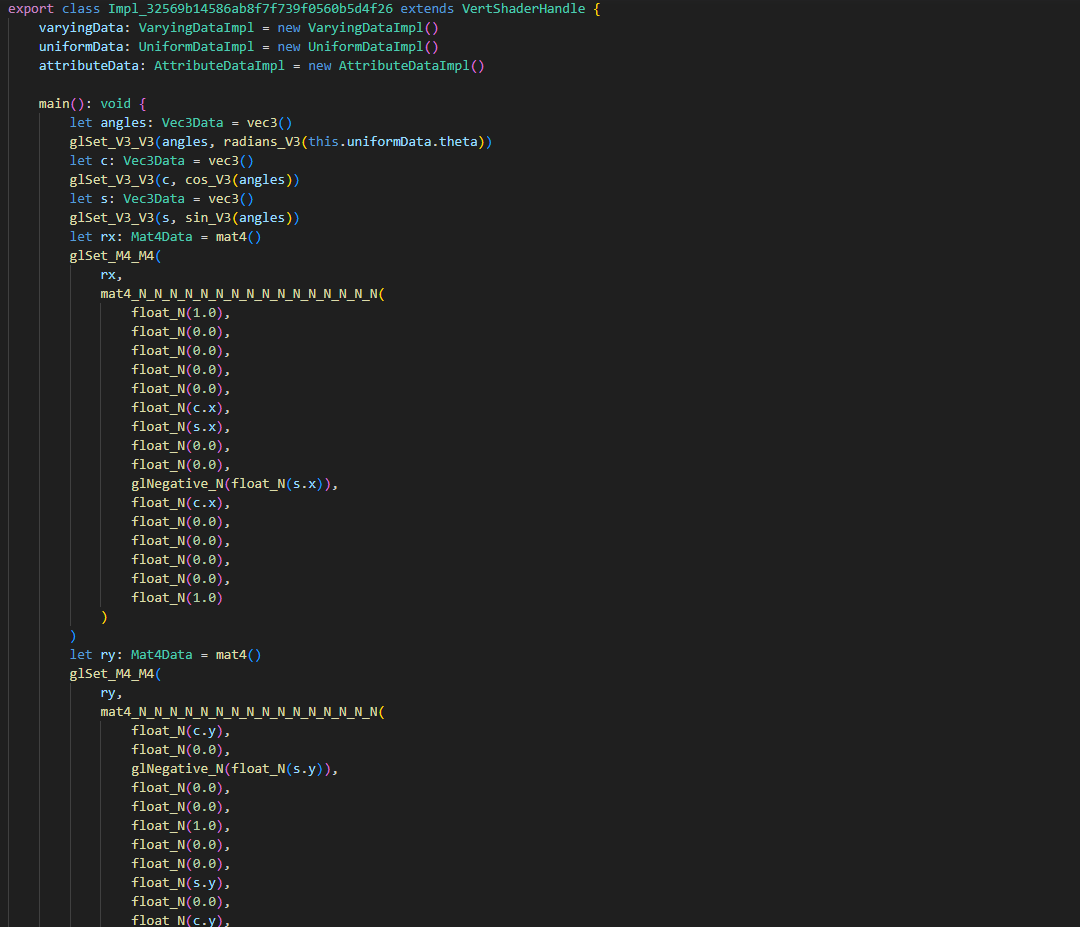Click float_N(1.0) in the ry matrix
Viewport: 1080px width, 927px height.
click(x=180, y=825)
